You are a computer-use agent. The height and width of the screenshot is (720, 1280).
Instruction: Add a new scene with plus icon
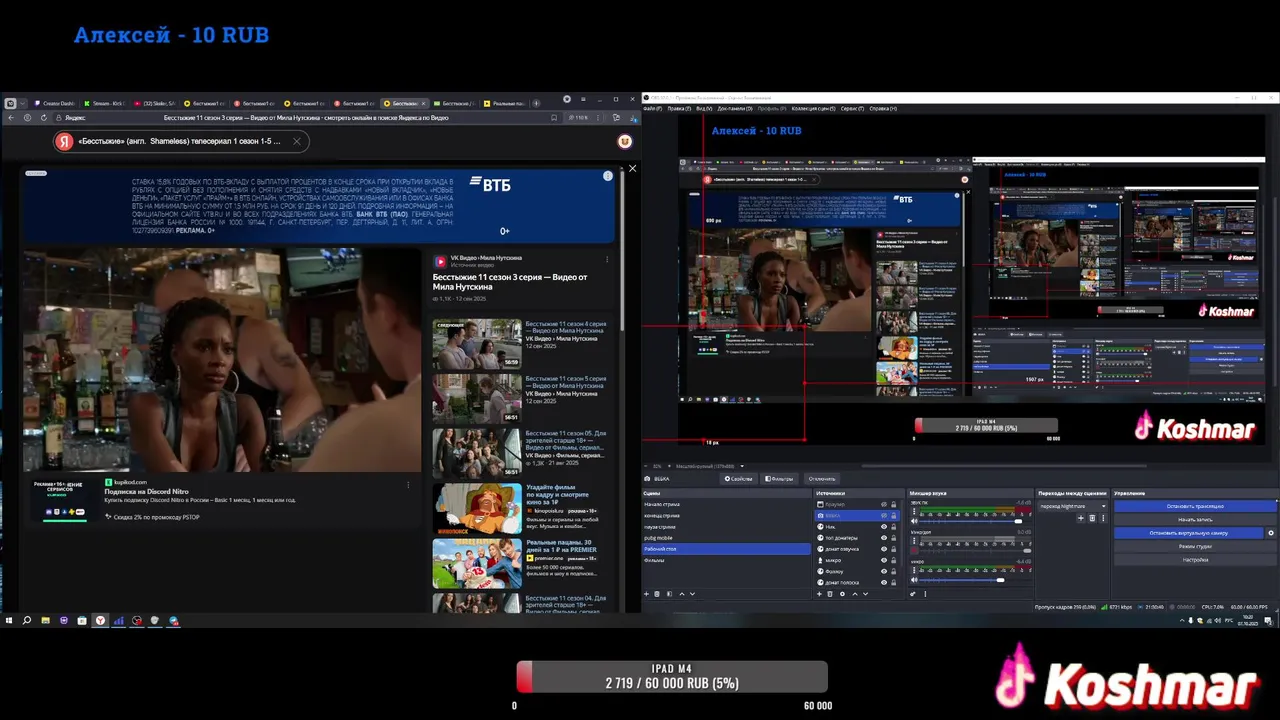[646, 594]
